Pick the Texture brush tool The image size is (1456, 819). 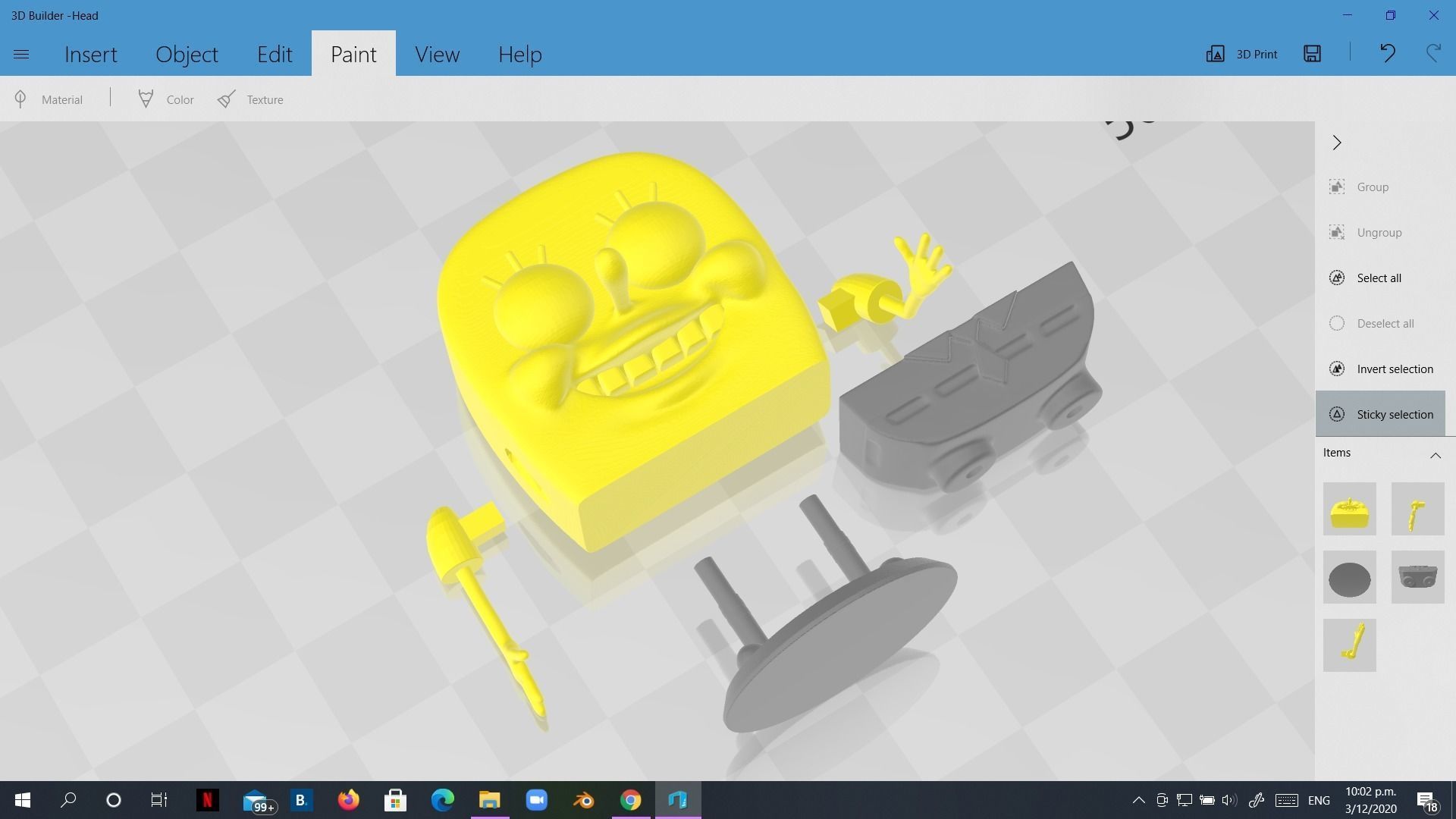pos(250,99)
